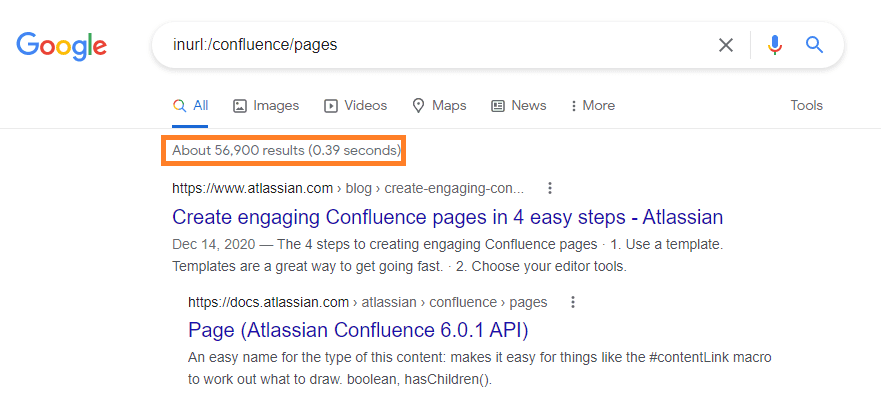Click the docs.atlassian.com URL breadcrumb
The width and height of the screenshot is (881, 420).
click(x=268, y=302)
